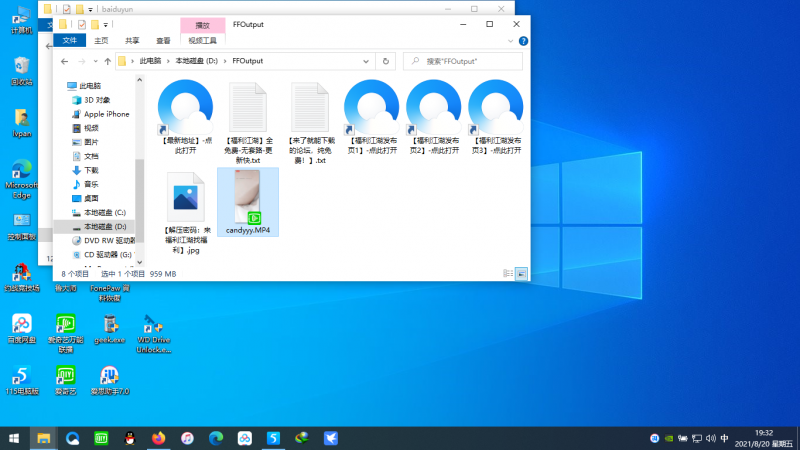The width and height of the screenshot is (800, 450).
Task: Select the candyyy.MP4 video thumbnail
Action: tap(247, 197)
